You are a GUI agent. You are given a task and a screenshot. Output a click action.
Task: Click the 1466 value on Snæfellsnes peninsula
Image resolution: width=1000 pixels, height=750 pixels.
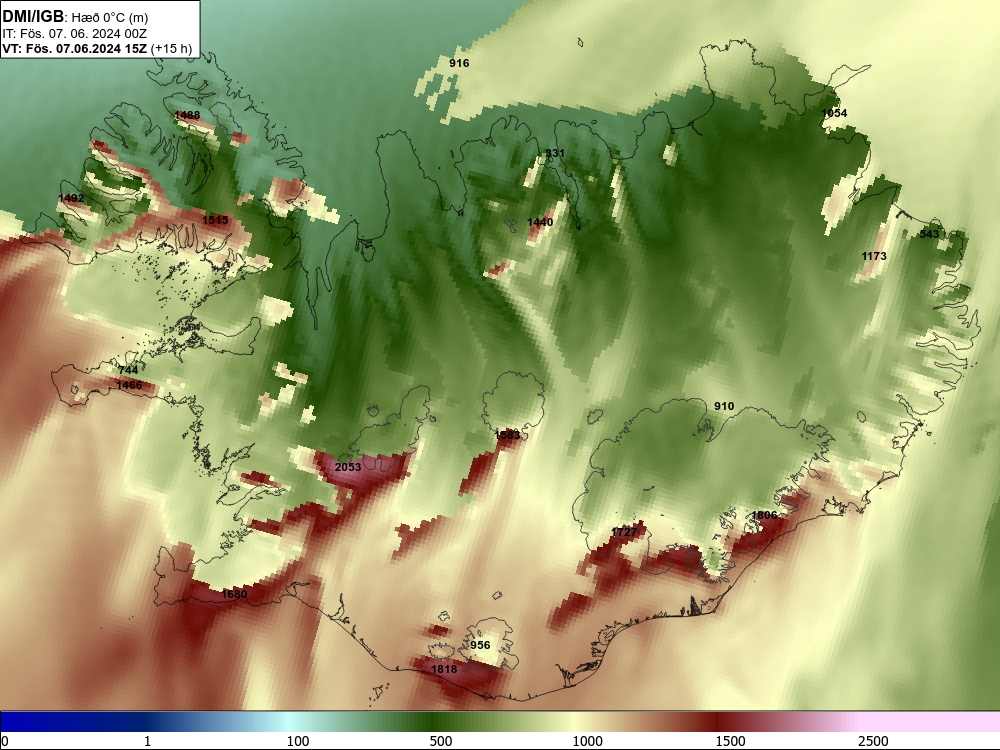coord(129,385)
